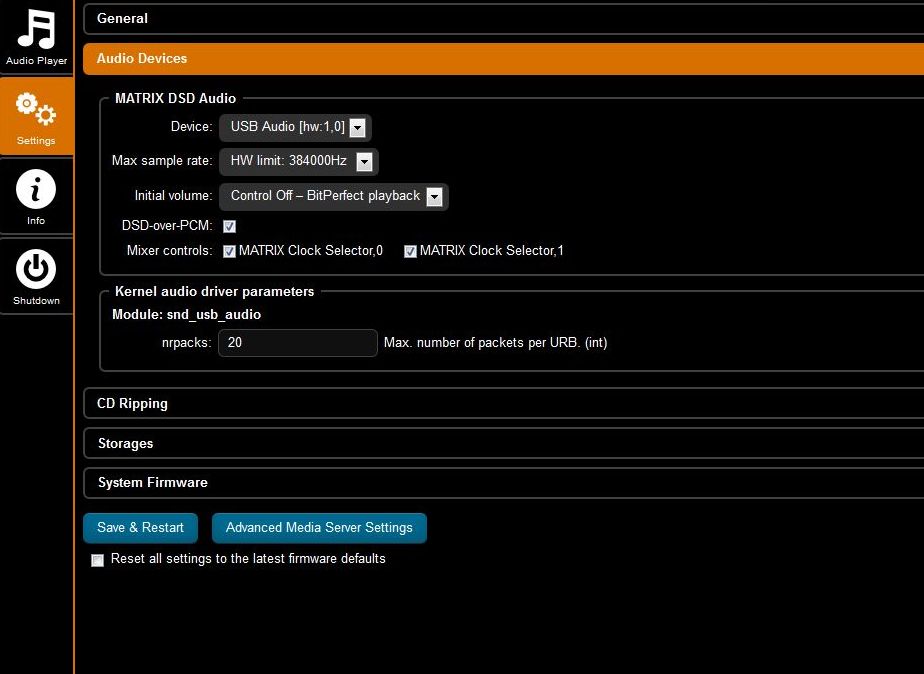Expand the System Firmware section

(504, 483)
